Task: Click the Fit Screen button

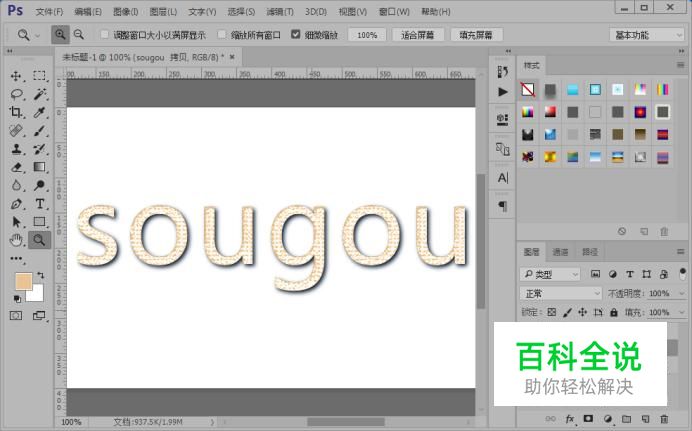Action: (x=418, y=35)
